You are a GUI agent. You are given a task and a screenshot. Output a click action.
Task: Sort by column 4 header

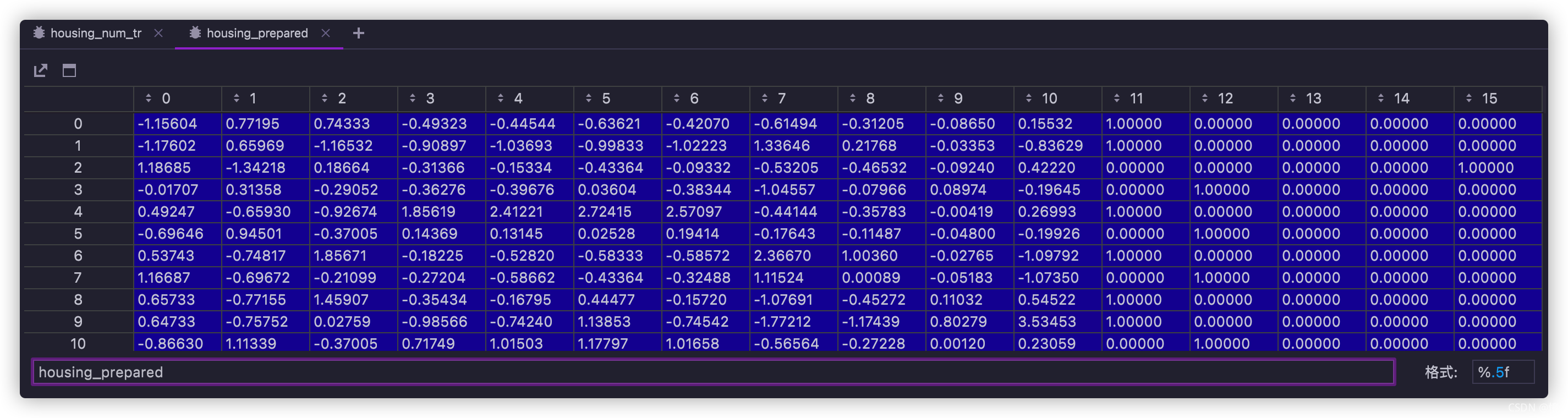point(530,98)
